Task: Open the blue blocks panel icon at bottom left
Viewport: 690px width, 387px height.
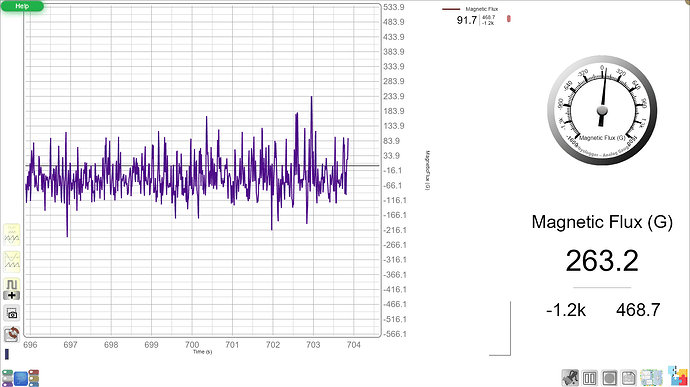Action: [x=21, y=378]
